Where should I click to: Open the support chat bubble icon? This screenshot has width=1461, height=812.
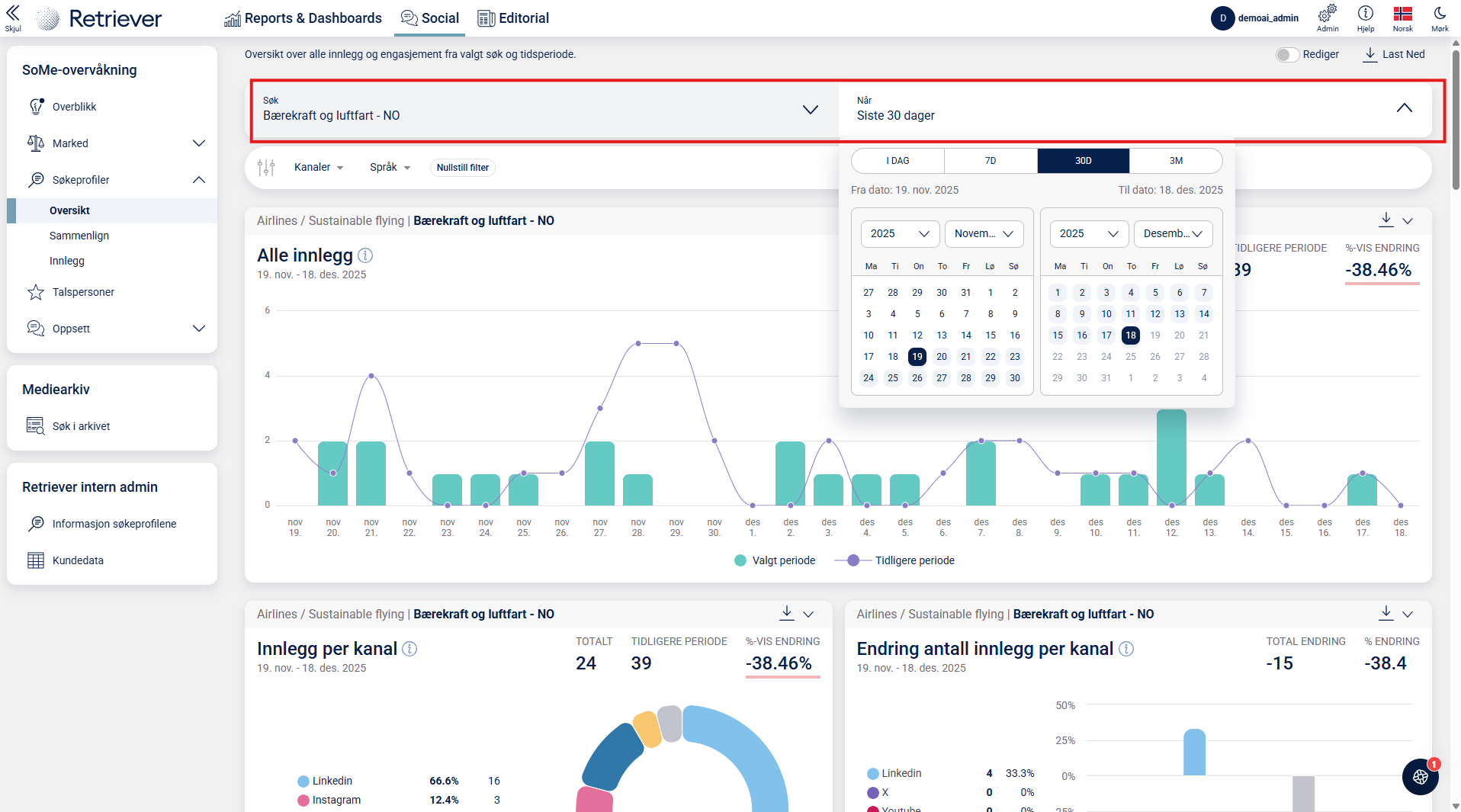click(1420, 777)
